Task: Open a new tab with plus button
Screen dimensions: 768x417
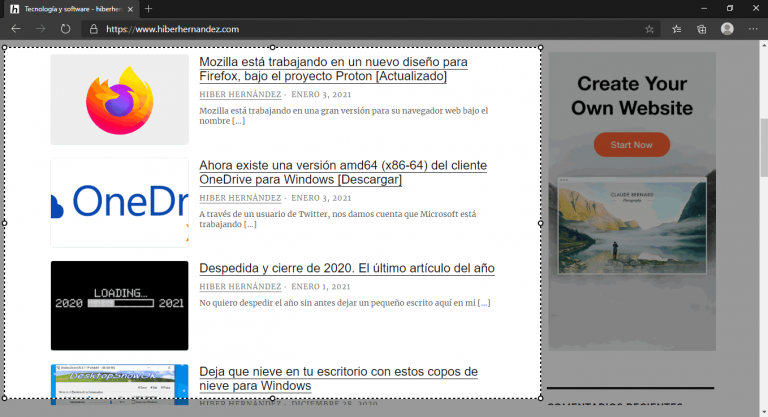Action: click(x=148, y=9)
